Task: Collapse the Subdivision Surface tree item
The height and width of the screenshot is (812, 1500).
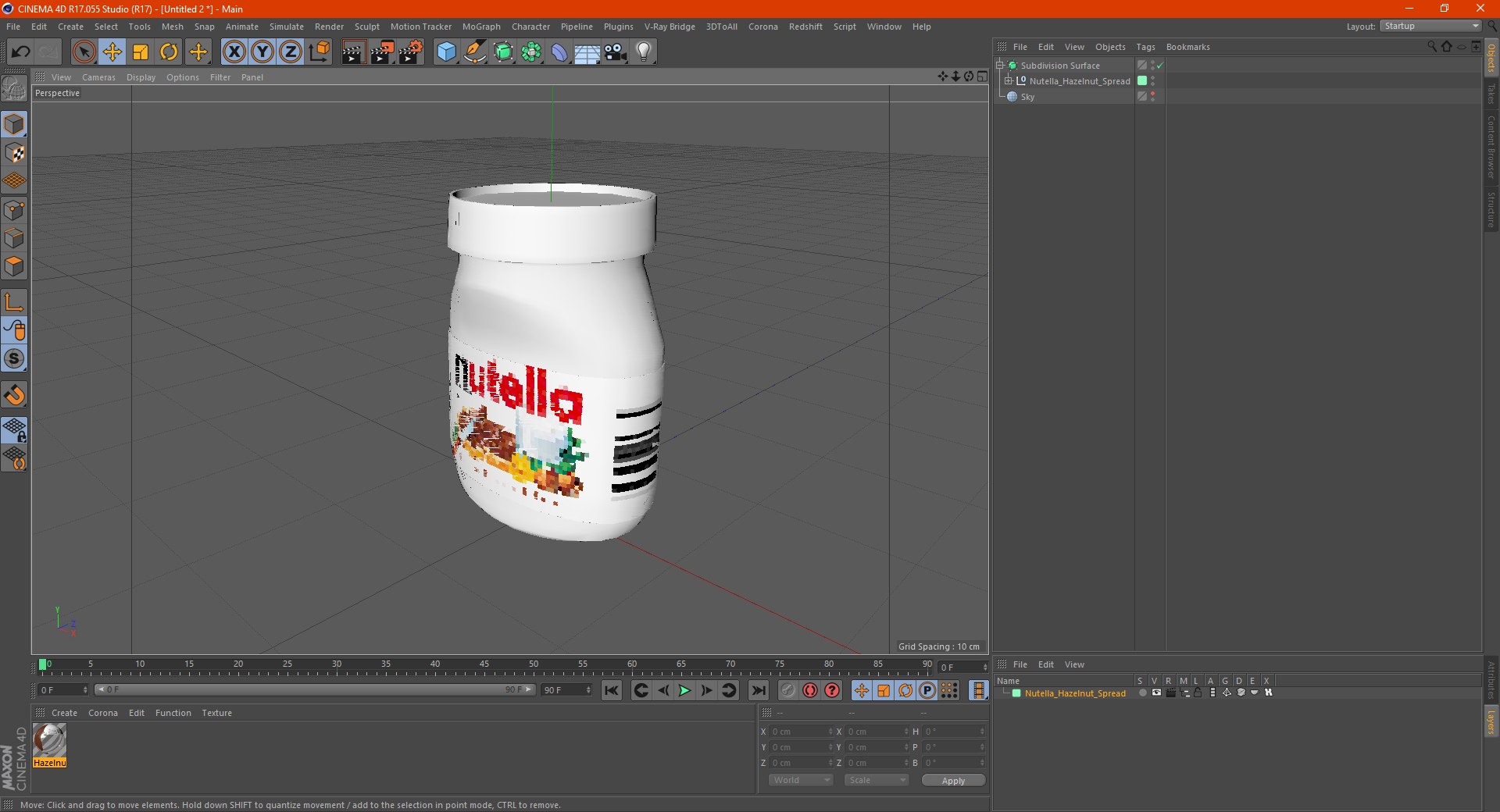Action: click(x=999, y=66)
